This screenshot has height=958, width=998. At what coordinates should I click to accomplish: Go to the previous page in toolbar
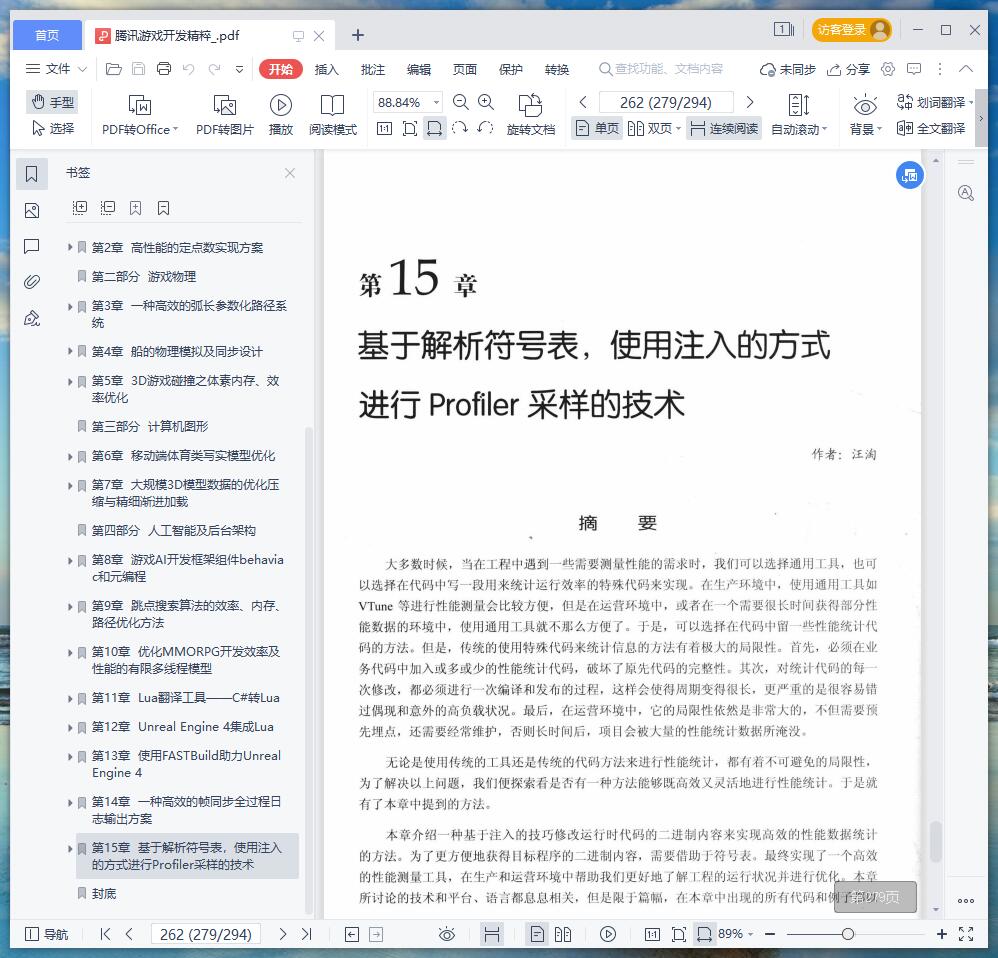click(583, 102)
